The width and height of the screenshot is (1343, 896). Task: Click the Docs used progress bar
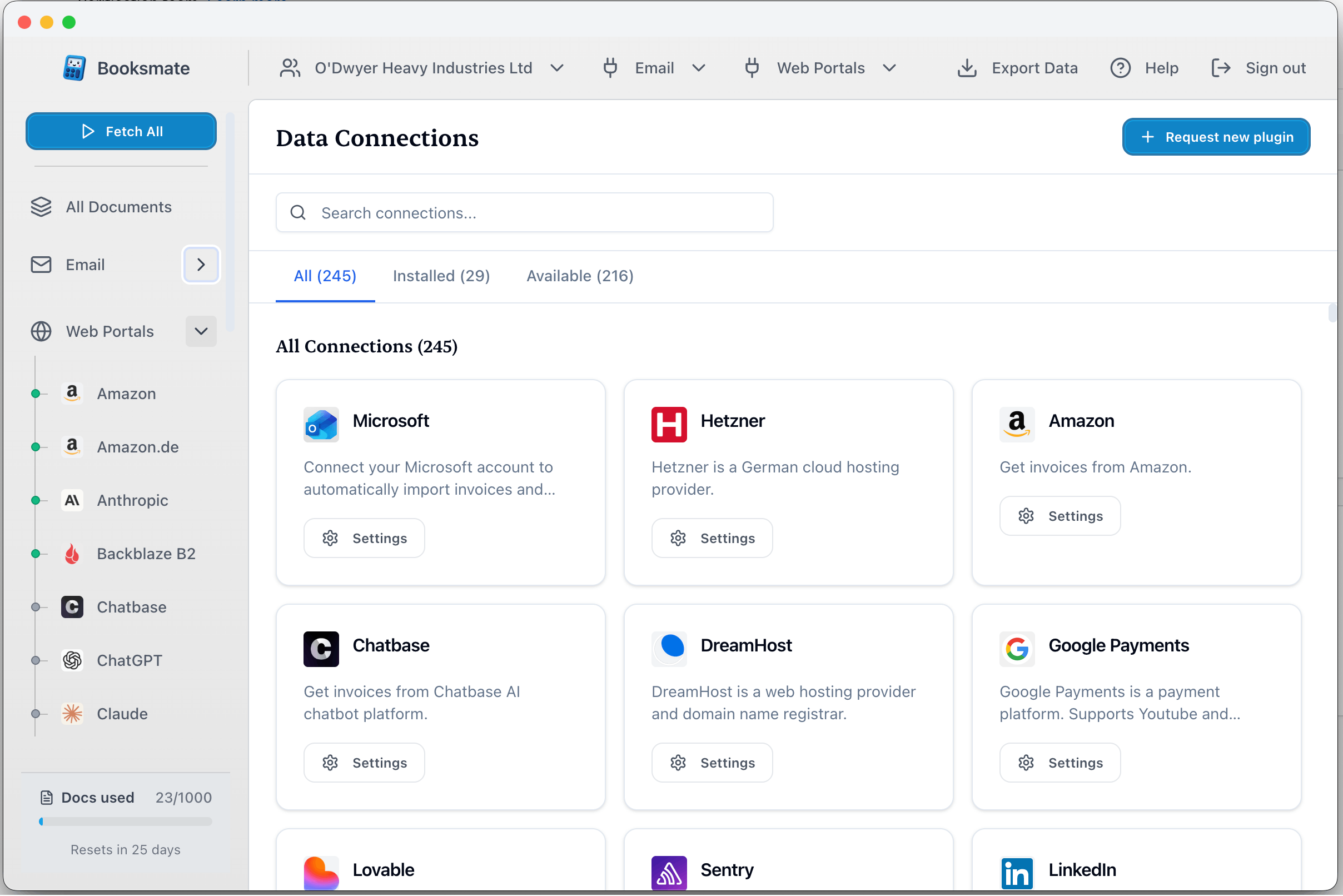coord(126,821)
